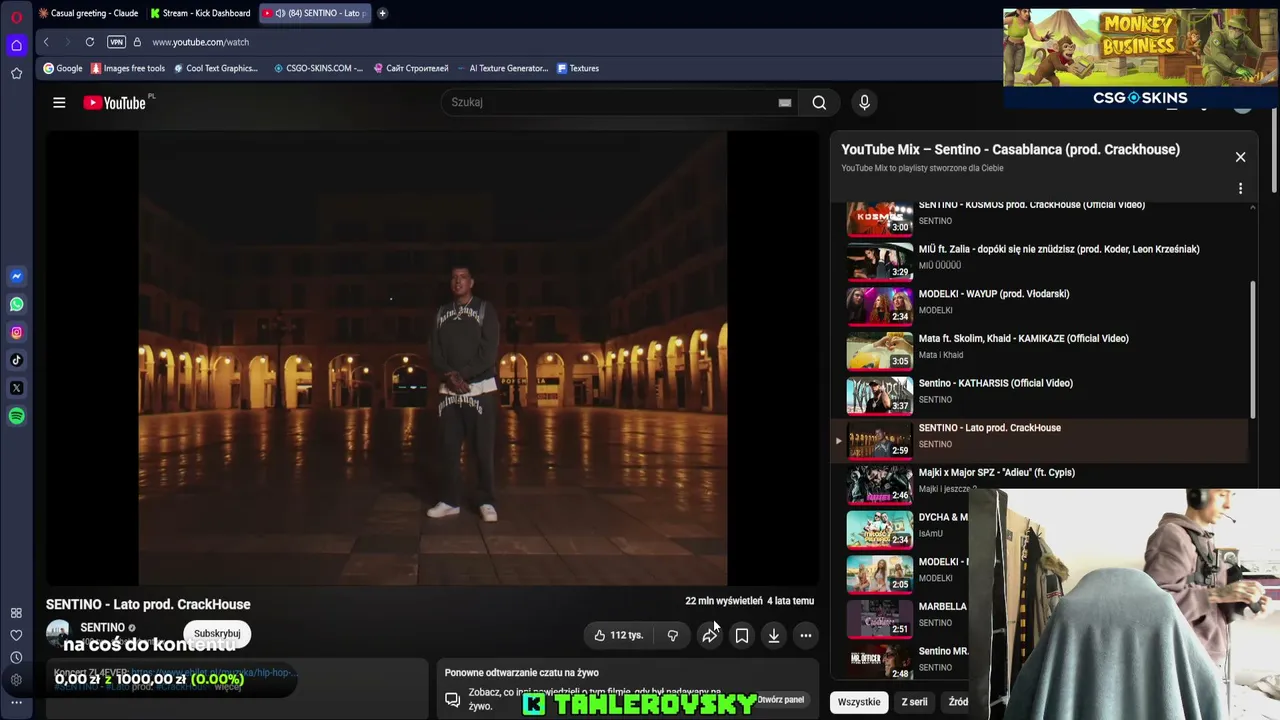The height and width of the screenshot is (720, 1280).
Task: Click the address bar URL
Action: pos(200,42)
